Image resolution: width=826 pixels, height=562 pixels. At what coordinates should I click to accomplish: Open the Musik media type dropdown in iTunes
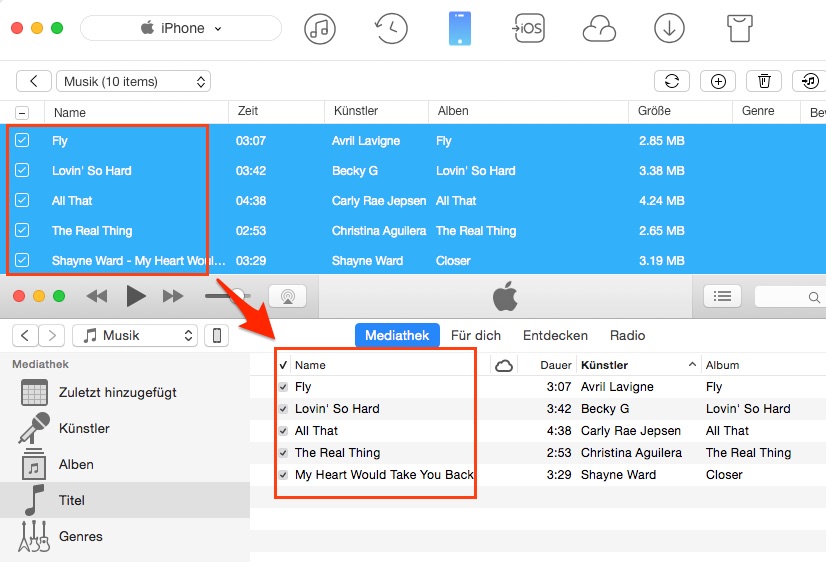click(135, 336)
